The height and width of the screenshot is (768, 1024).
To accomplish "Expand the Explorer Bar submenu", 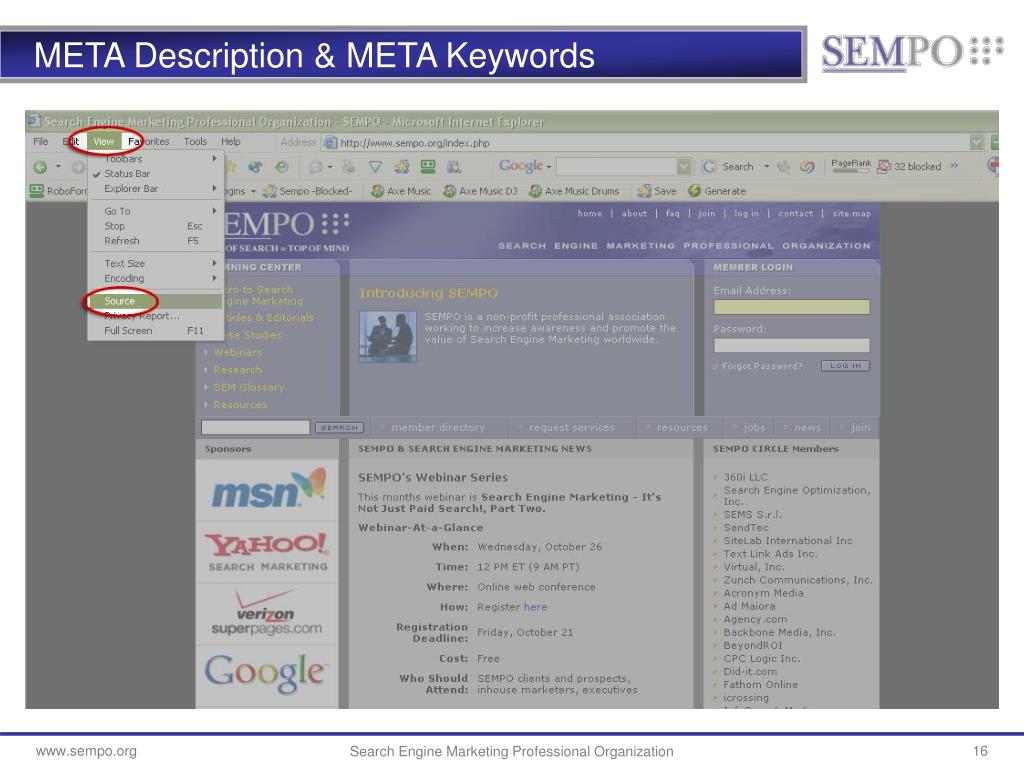I will (x=155, y=189).
